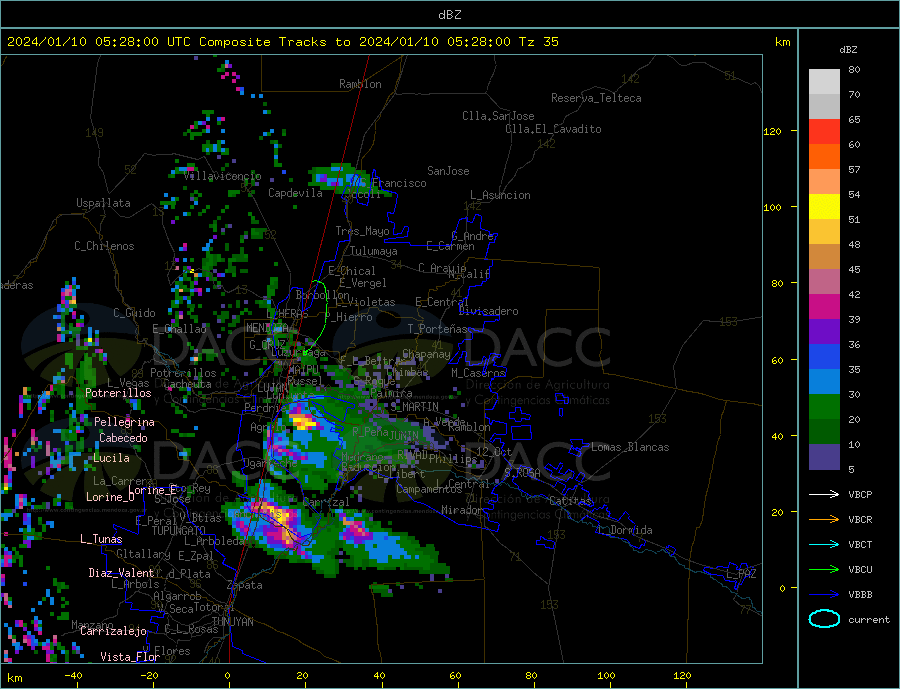This screenshot has height=689, width=900.
Task: Click the 'L_Dormida' place label
Action: [x=626, y=530]
